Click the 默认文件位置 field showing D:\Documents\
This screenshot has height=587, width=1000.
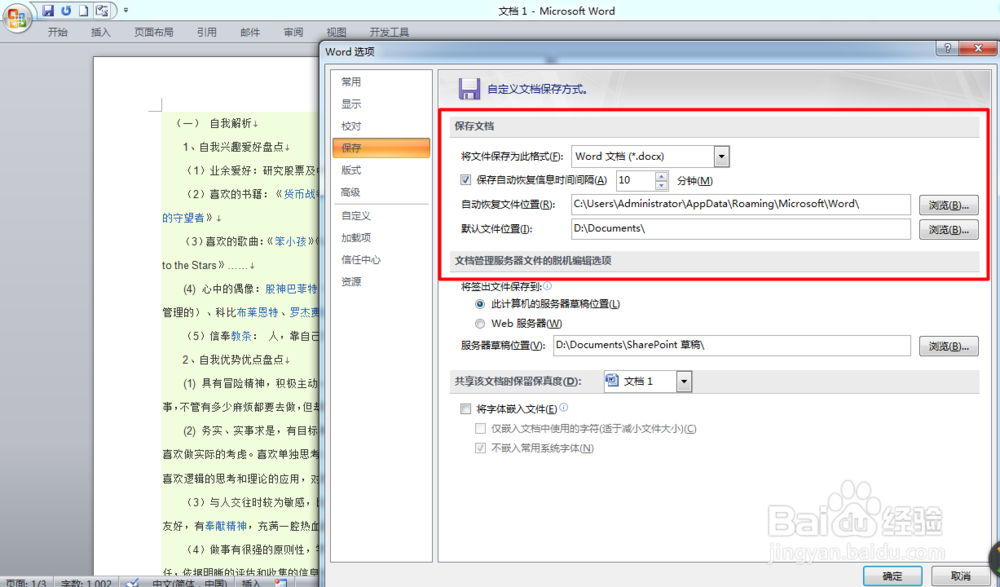[x=740, y=228]
